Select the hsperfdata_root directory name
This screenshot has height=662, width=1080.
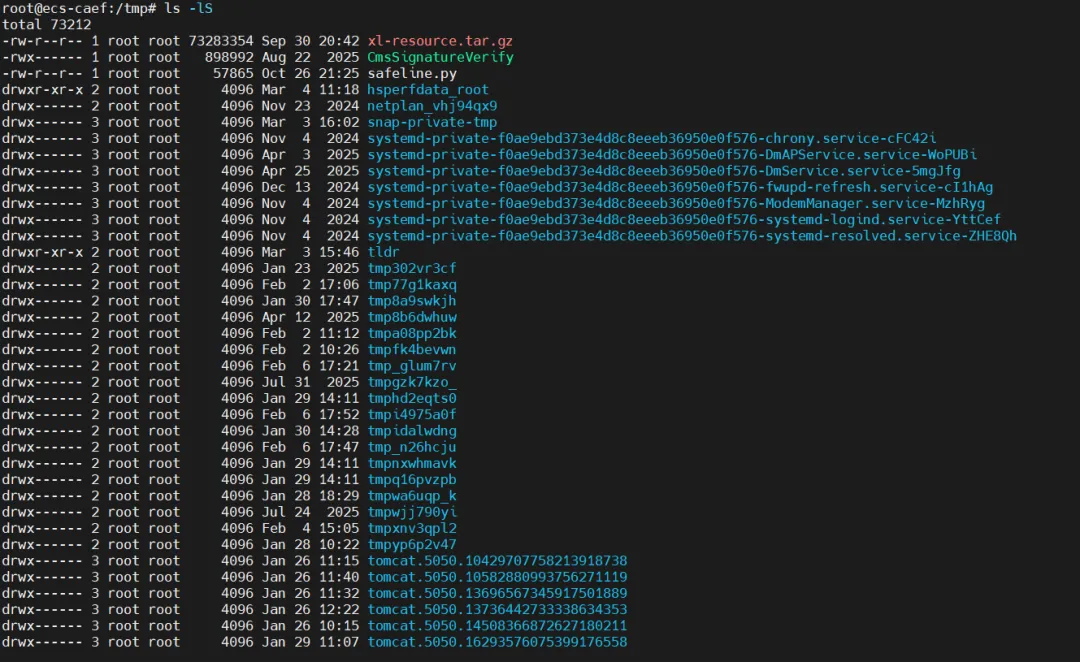pyautogui.click(x=428, y=90)
